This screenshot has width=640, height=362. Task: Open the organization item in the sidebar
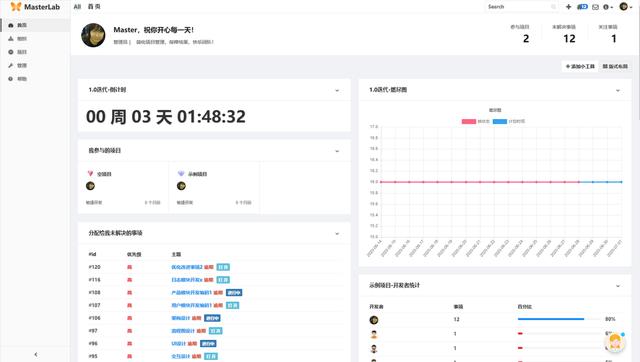(35, 38)
